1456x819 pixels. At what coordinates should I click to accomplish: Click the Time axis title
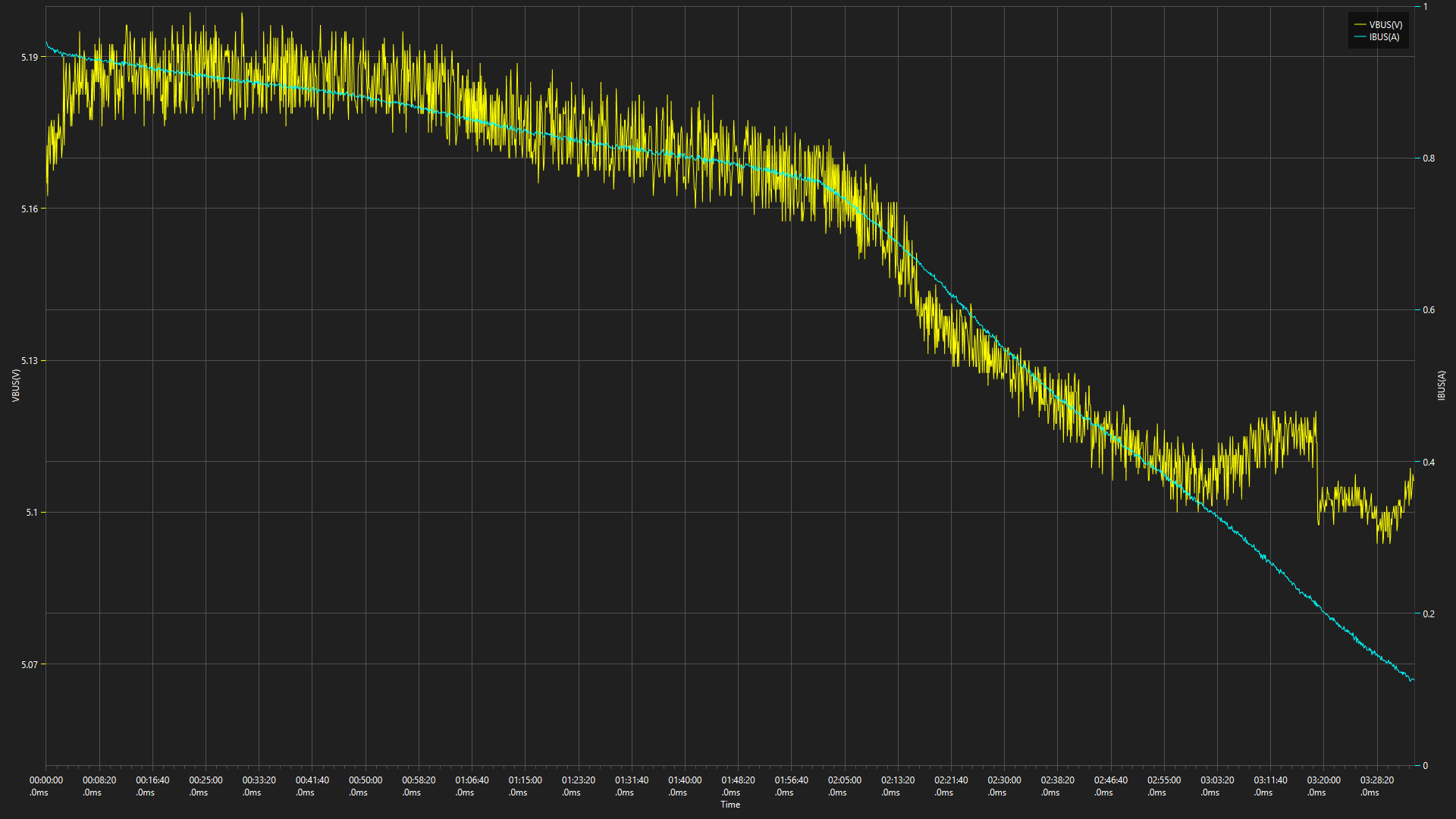click(x=730, y=805)
